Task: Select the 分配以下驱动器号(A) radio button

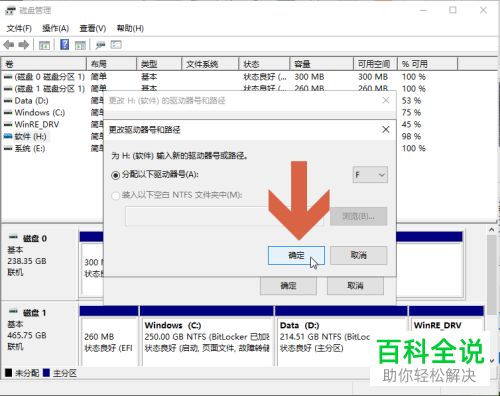Action: [115, 175]
